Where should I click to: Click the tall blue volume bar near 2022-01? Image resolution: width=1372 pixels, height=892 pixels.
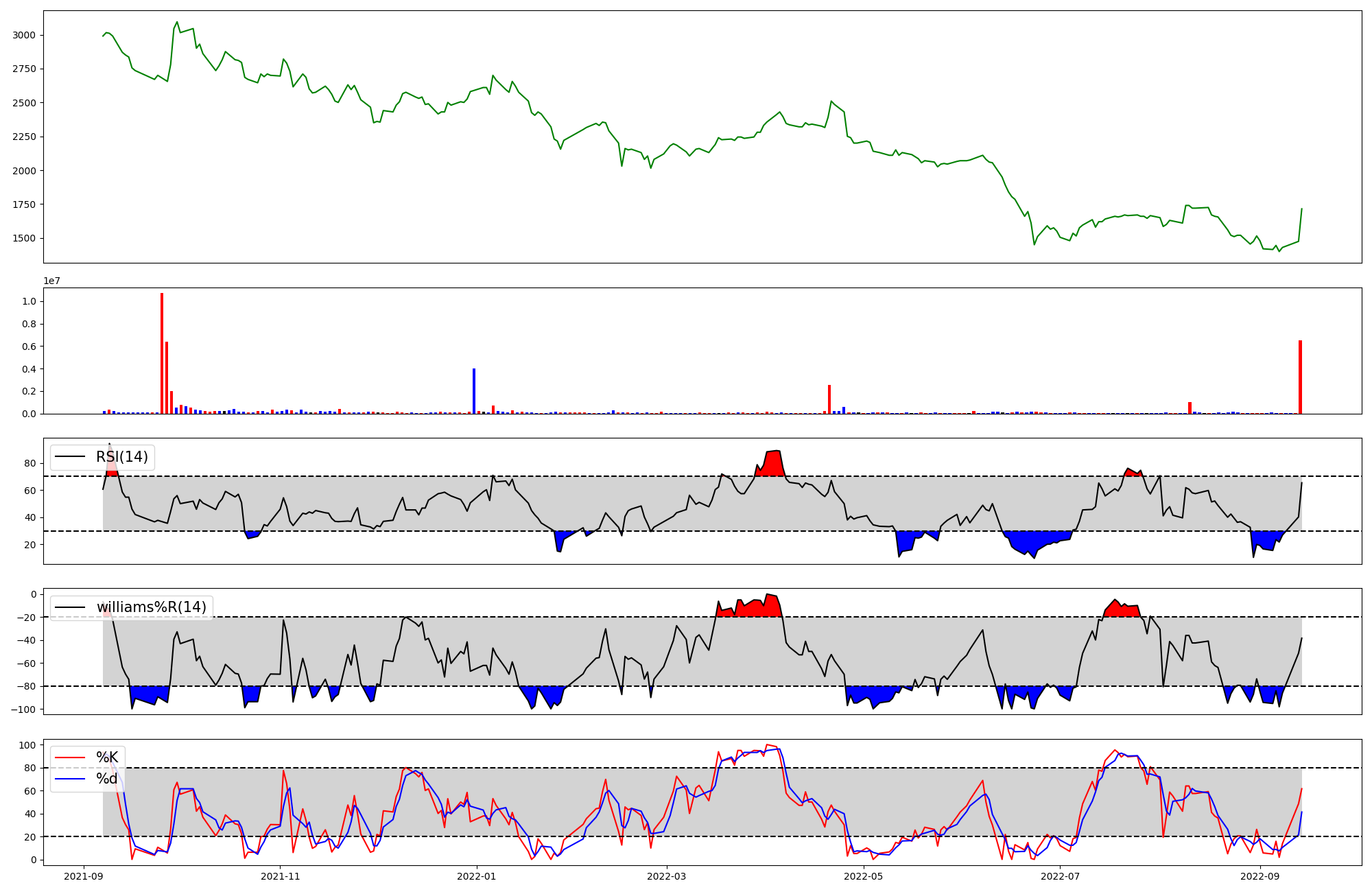474,391
